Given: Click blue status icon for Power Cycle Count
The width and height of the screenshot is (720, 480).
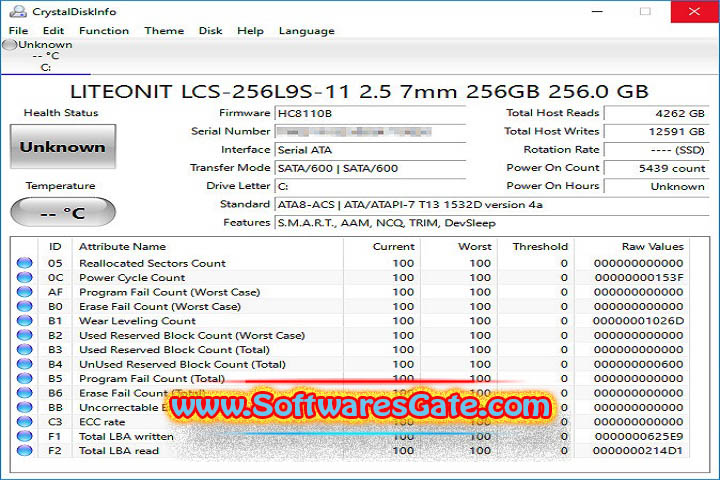Looking at the screenshot, I should pyautogui.click(x=25, y=277).
